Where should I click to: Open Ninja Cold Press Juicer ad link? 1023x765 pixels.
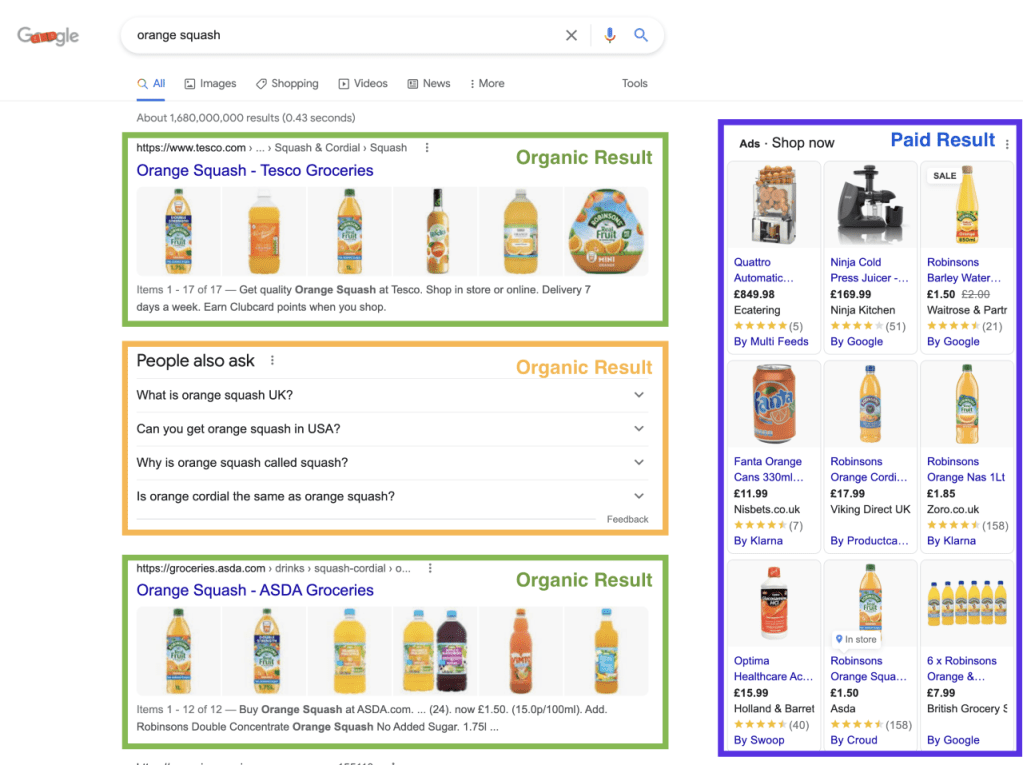click(869, 270)
